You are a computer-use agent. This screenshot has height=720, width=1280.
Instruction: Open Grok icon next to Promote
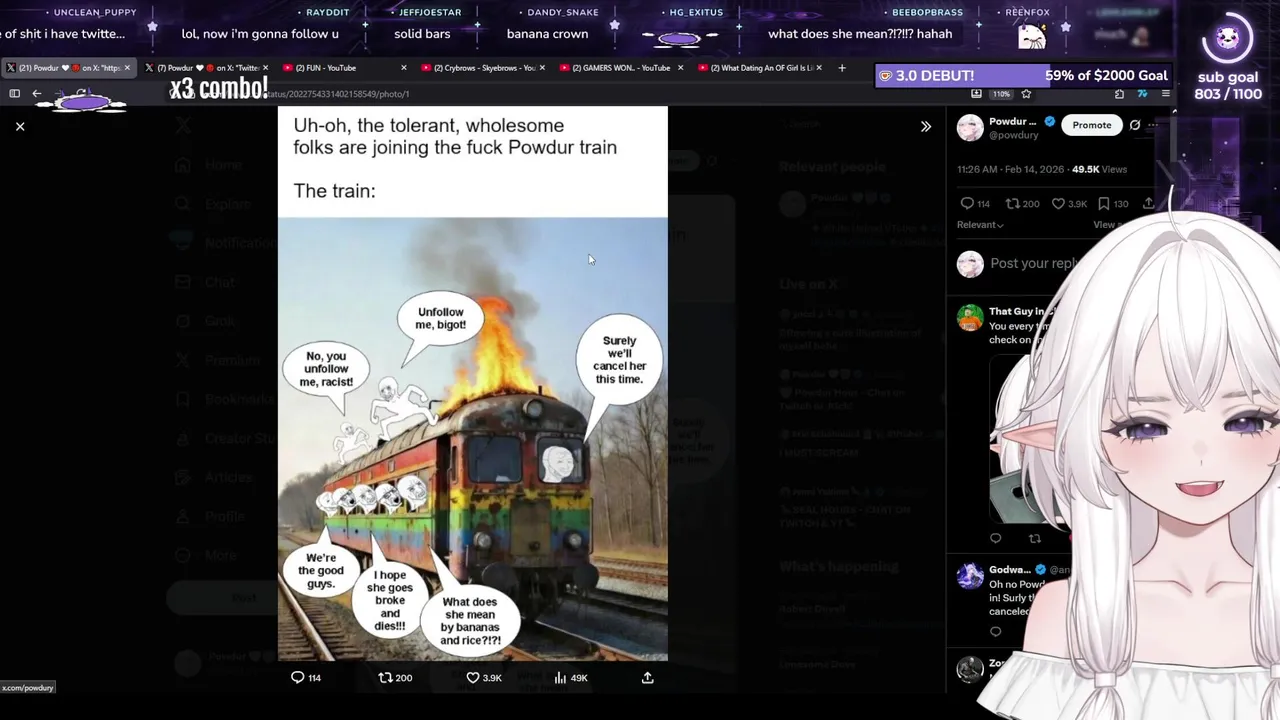(x=1135, y=125)
